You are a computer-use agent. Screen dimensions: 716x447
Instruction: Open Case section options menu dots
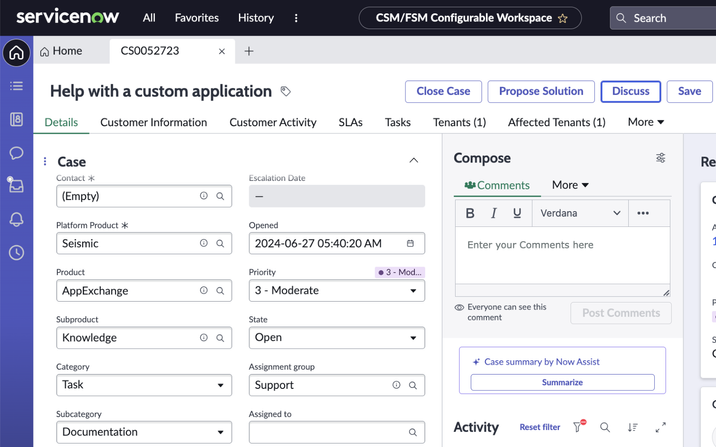45,161
